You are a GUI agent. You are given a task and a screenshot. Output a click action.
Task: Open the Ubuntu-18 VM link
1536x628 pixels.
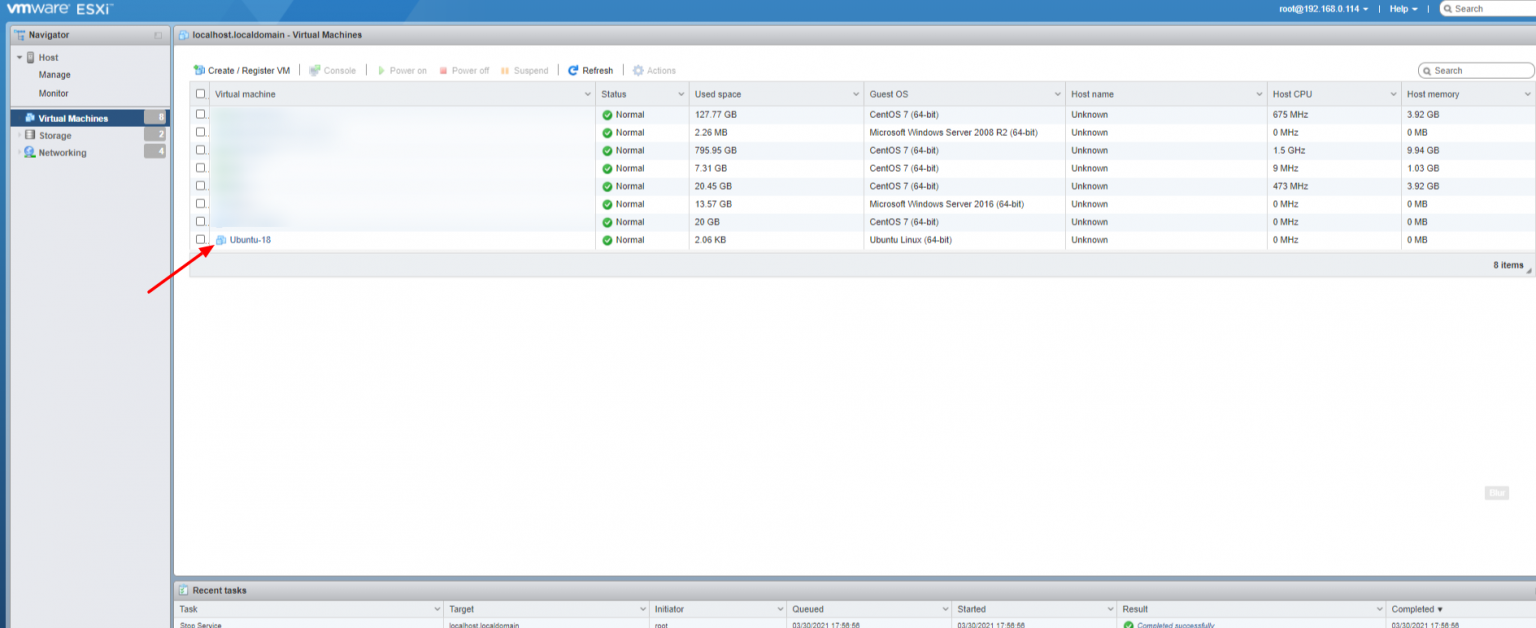coord(250,240)
